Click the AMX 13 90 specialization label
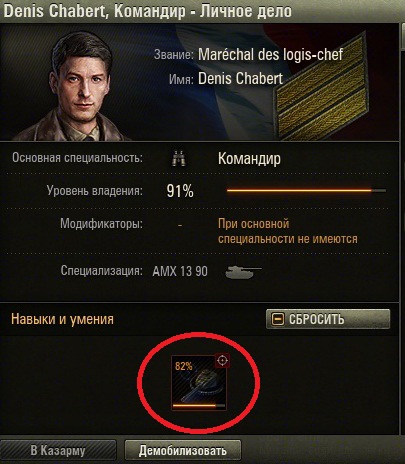Viewport: 405px width, 464px height. (180, 271)
